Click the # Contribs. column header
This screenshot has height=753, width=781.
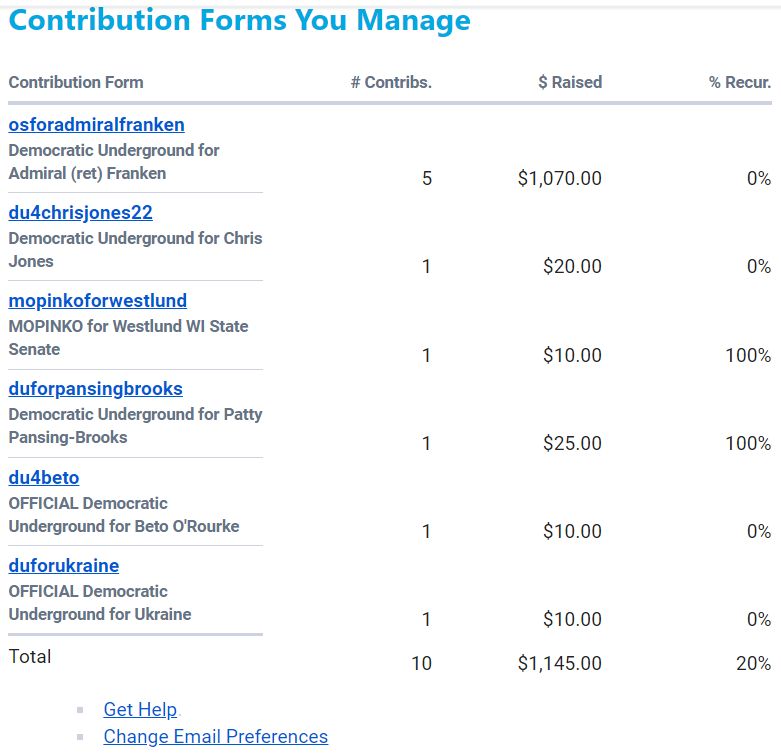pyautogui.click(x=391, y=83)
